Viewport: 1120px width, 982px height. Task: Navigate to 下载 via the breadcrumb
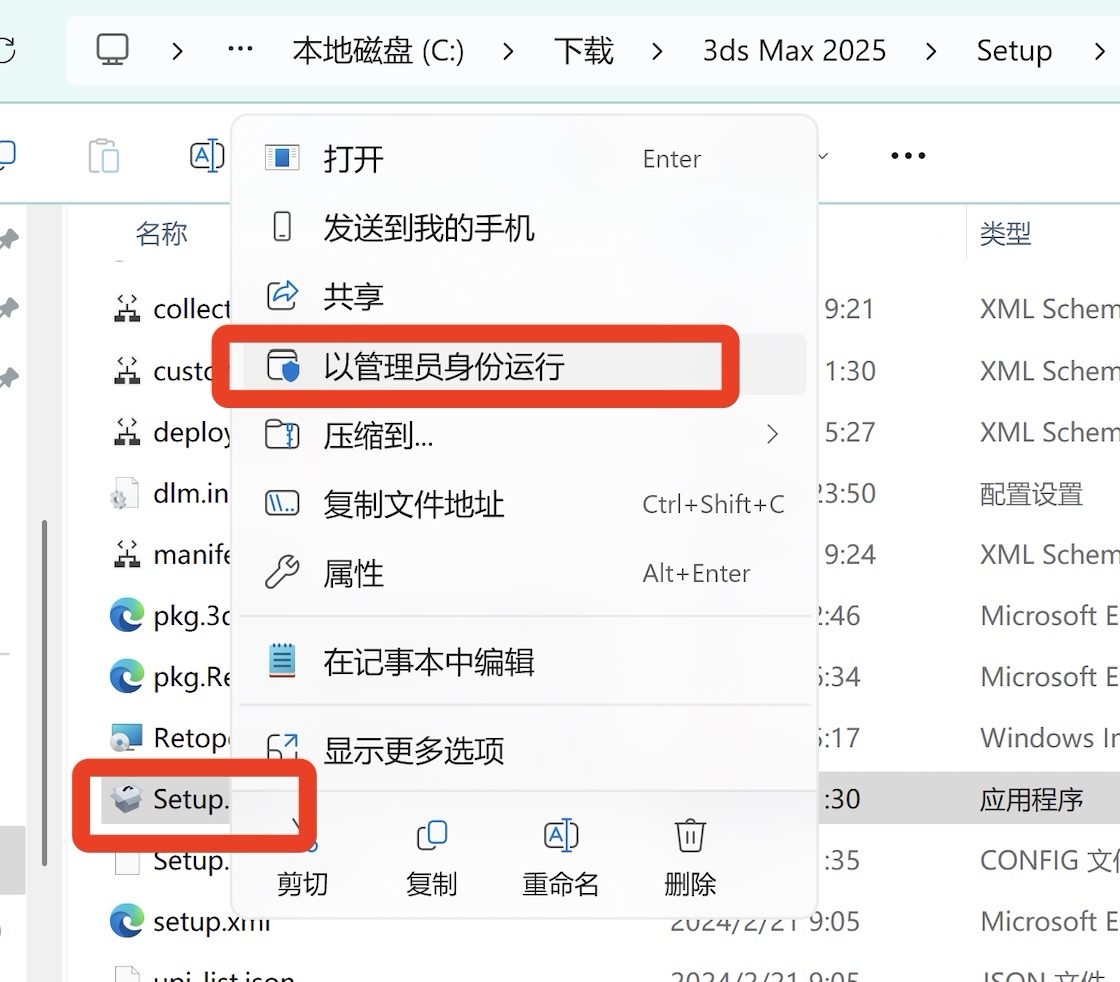click(x=584, y=49)
